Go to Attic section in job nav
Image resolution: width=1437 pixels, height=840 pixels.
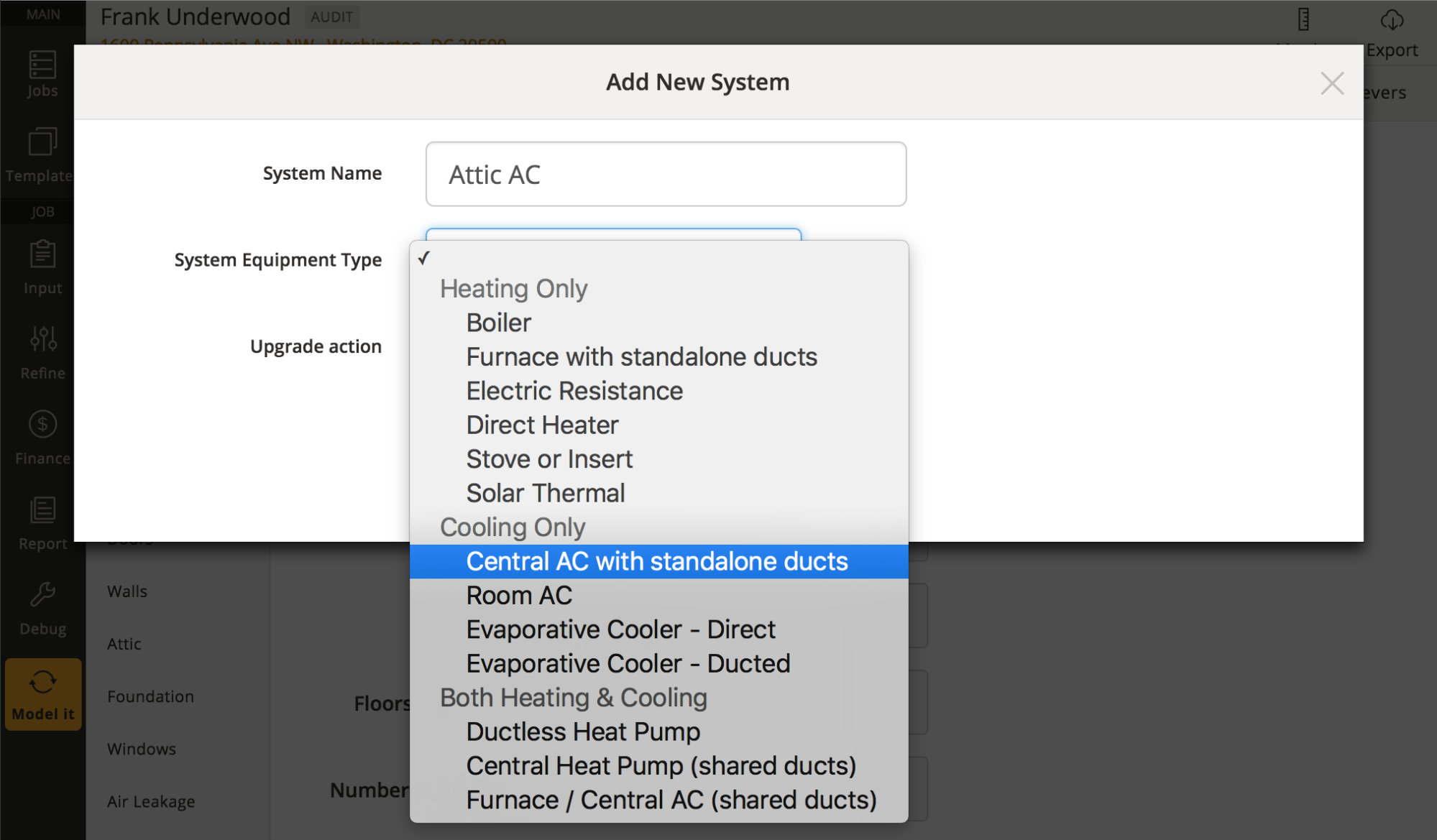coord(124,644)
